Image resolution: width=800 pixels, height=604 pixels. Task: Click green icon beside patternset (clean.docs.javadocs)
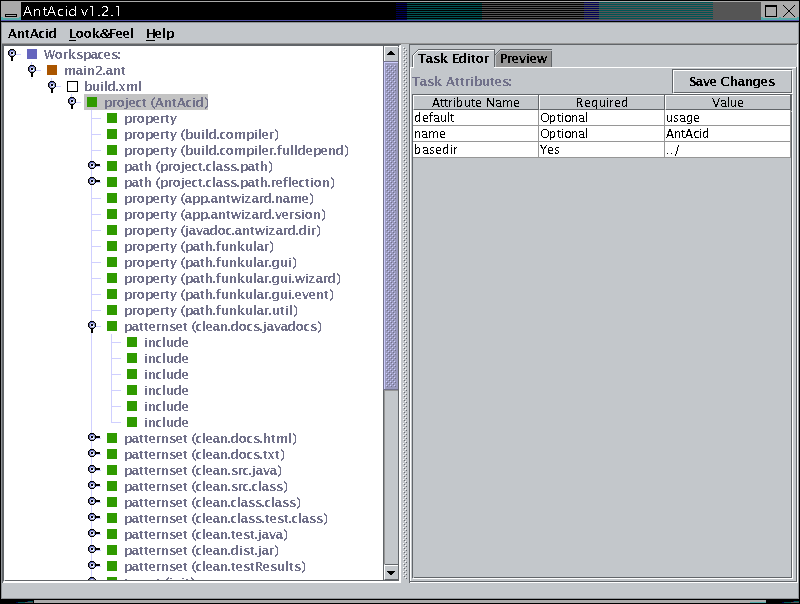(x=112, y=326)
